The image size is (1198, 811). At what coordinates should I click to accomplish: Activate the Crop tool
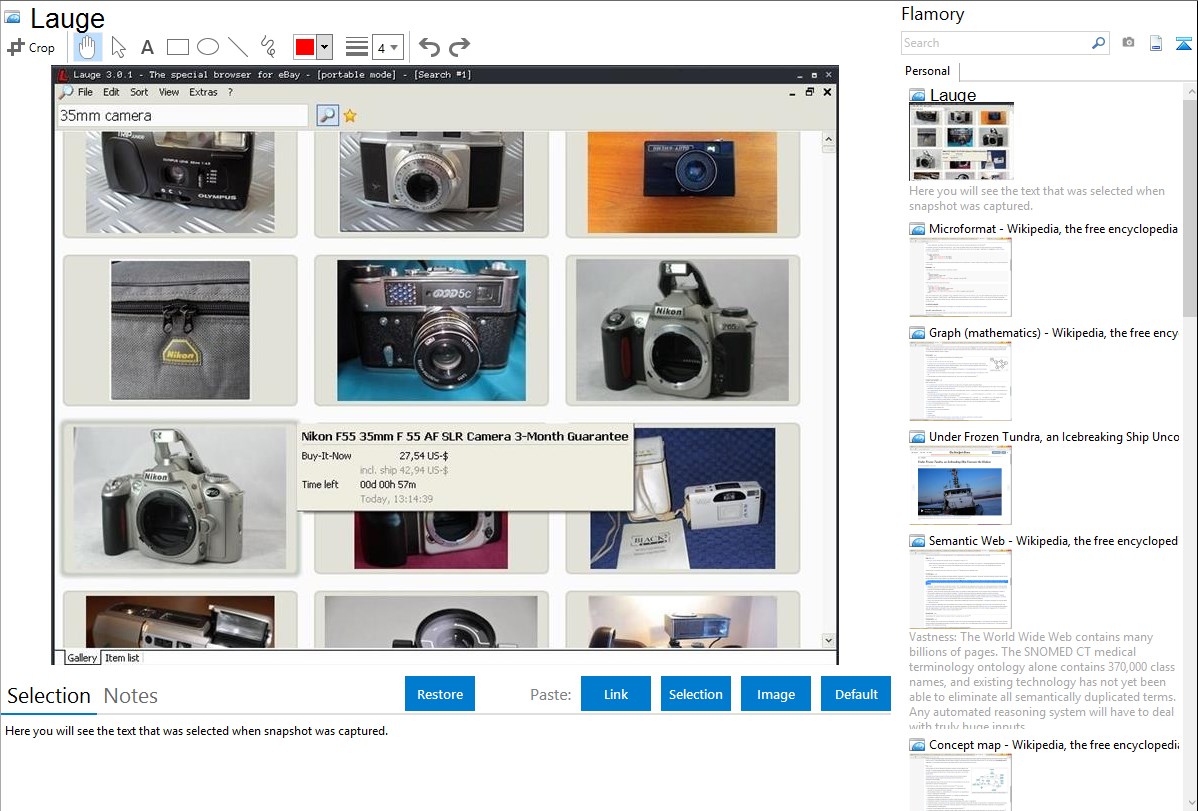(31, 47)
